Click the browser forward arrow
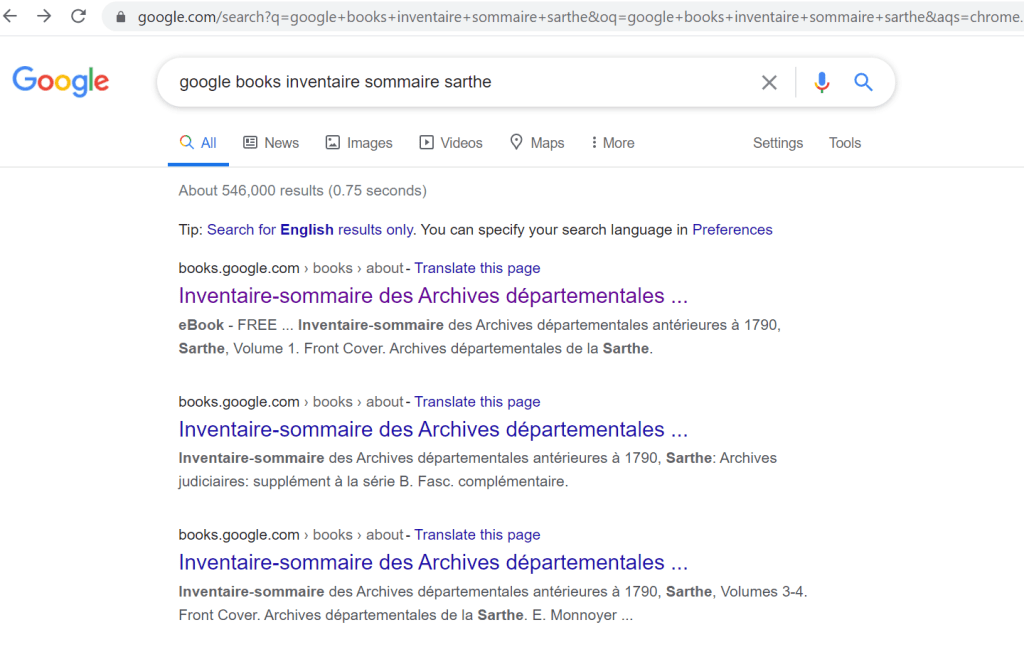The height and width of the screenshot is (657, 1024). click(x=44, y=16)
